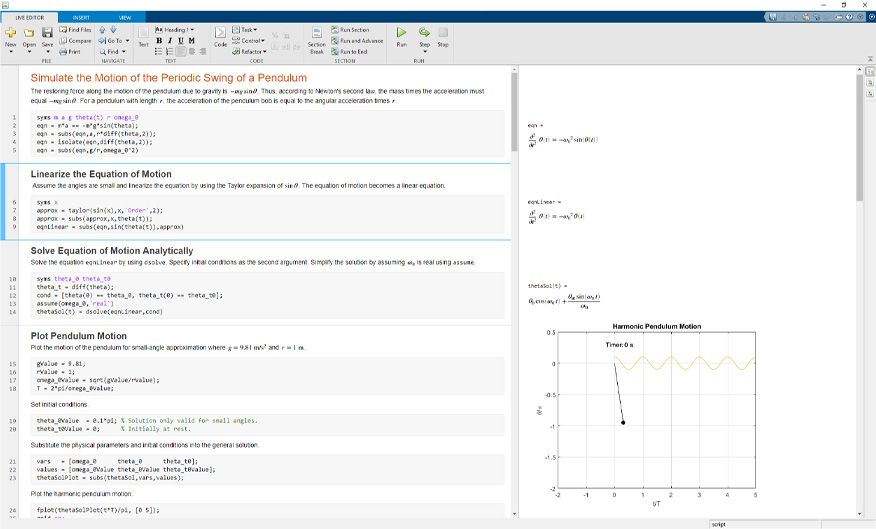Screen dimensions: 876x529
Task: Open the Refactor dropdown menu
Action: (252, 52)
